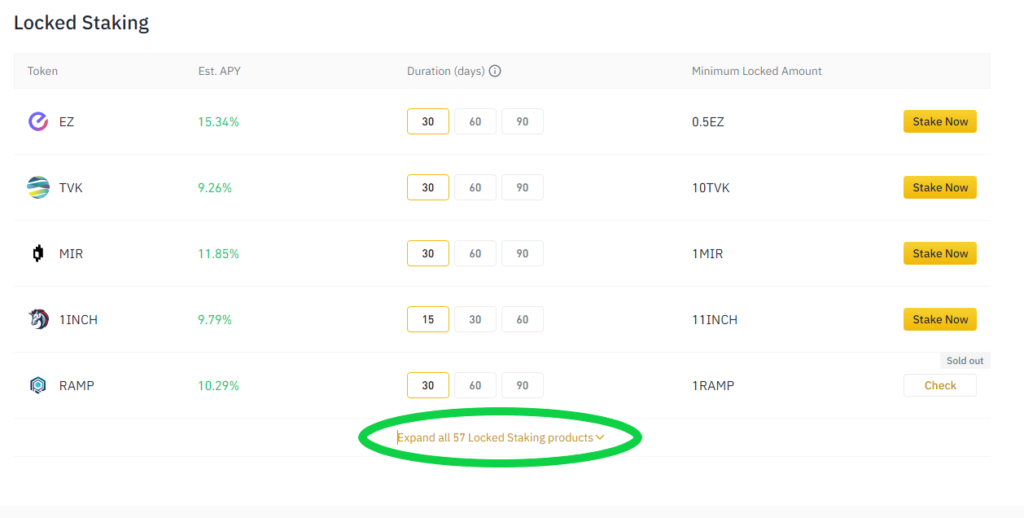
Task: Select 90 days duration for EZ
Action: 522,121
